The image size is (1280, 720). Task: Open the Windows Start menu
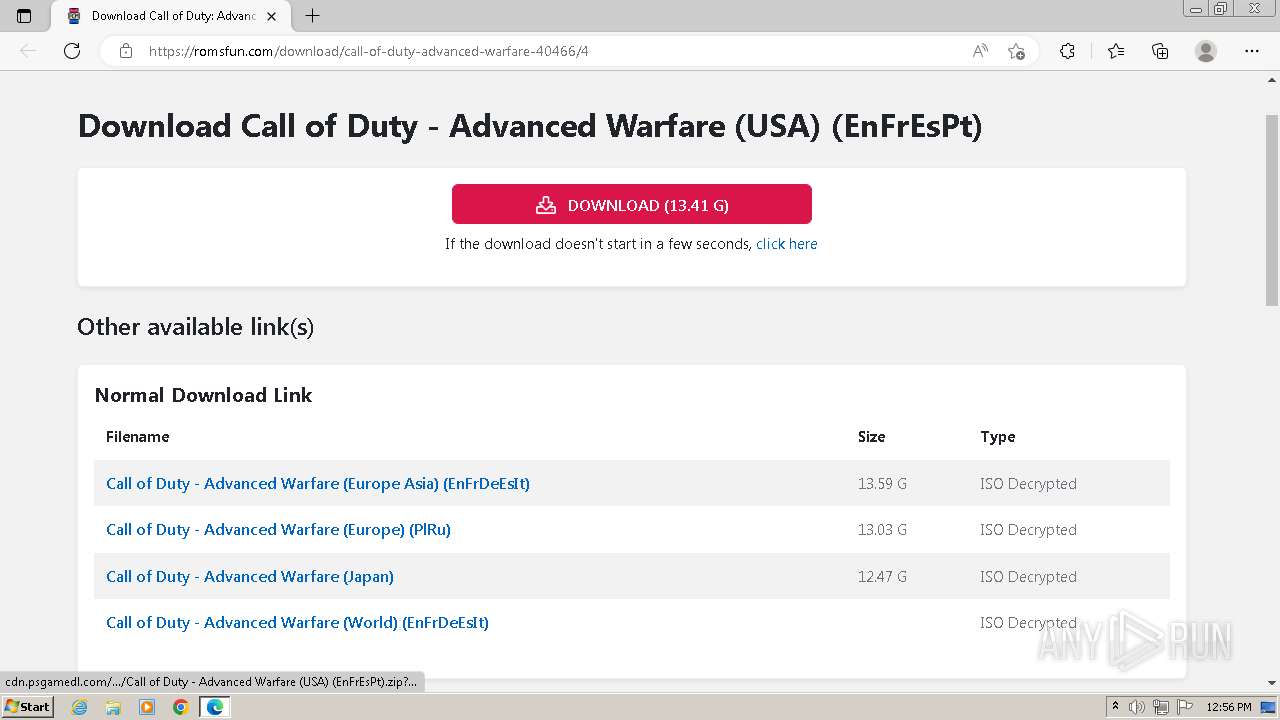[27, 707]
